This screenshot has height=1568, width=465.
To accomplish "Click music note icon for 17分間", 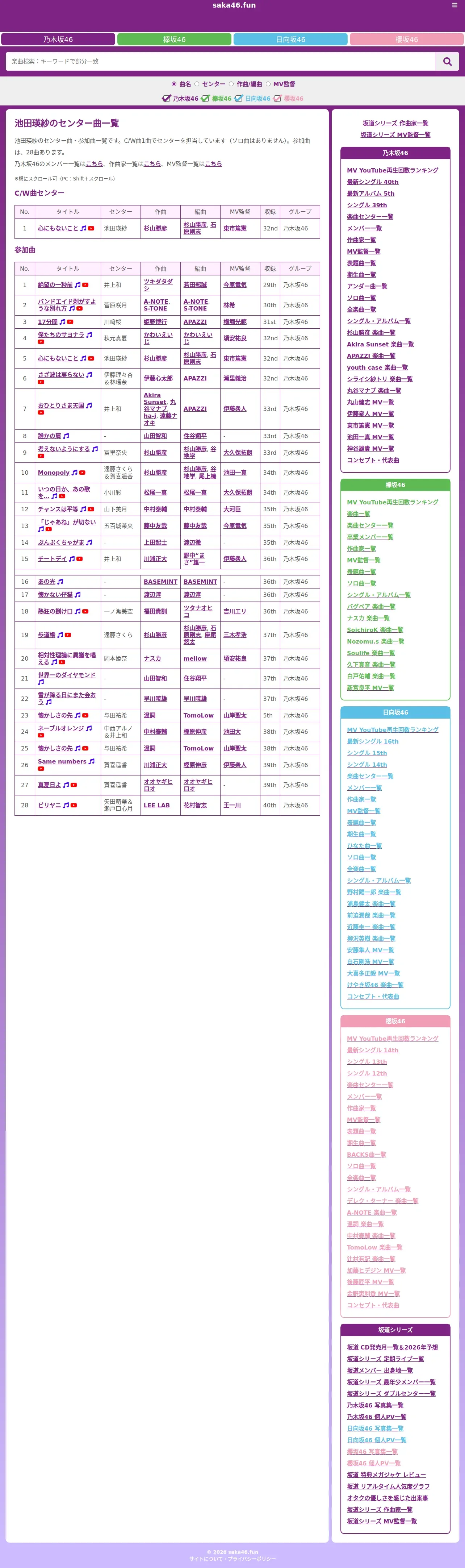I will pyautogui.click(x=62, y=322).
